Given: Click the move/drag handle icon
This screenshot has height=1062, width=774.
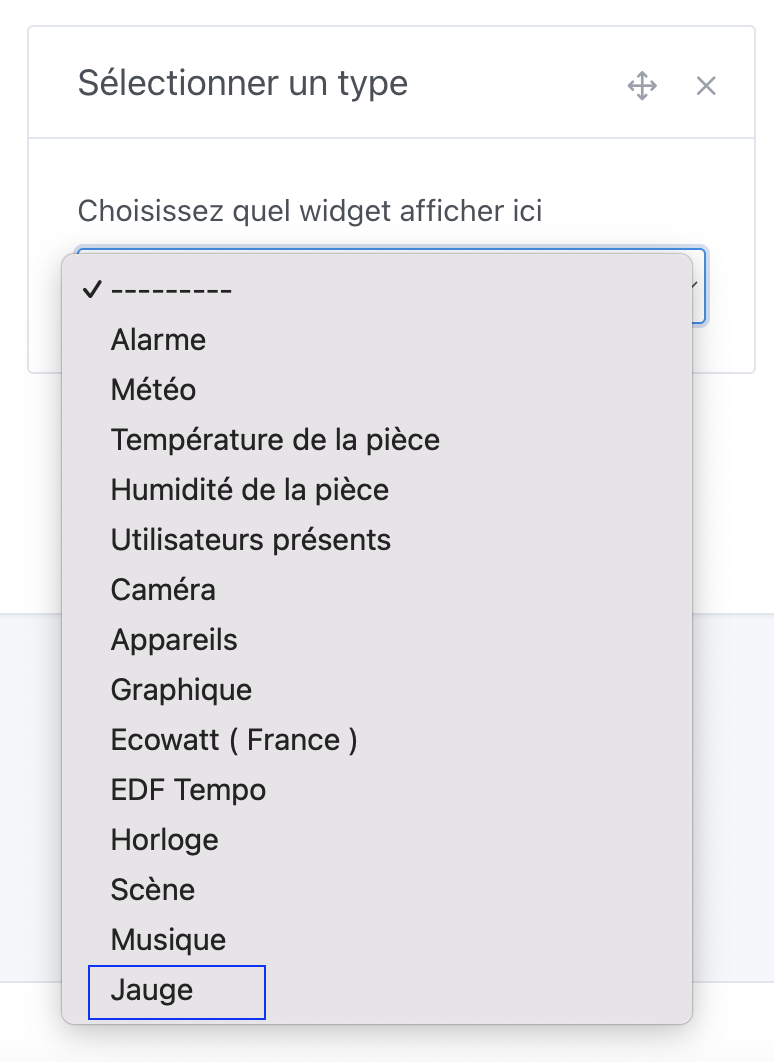Looking at the screenshot, I should (x=642, y=86).
